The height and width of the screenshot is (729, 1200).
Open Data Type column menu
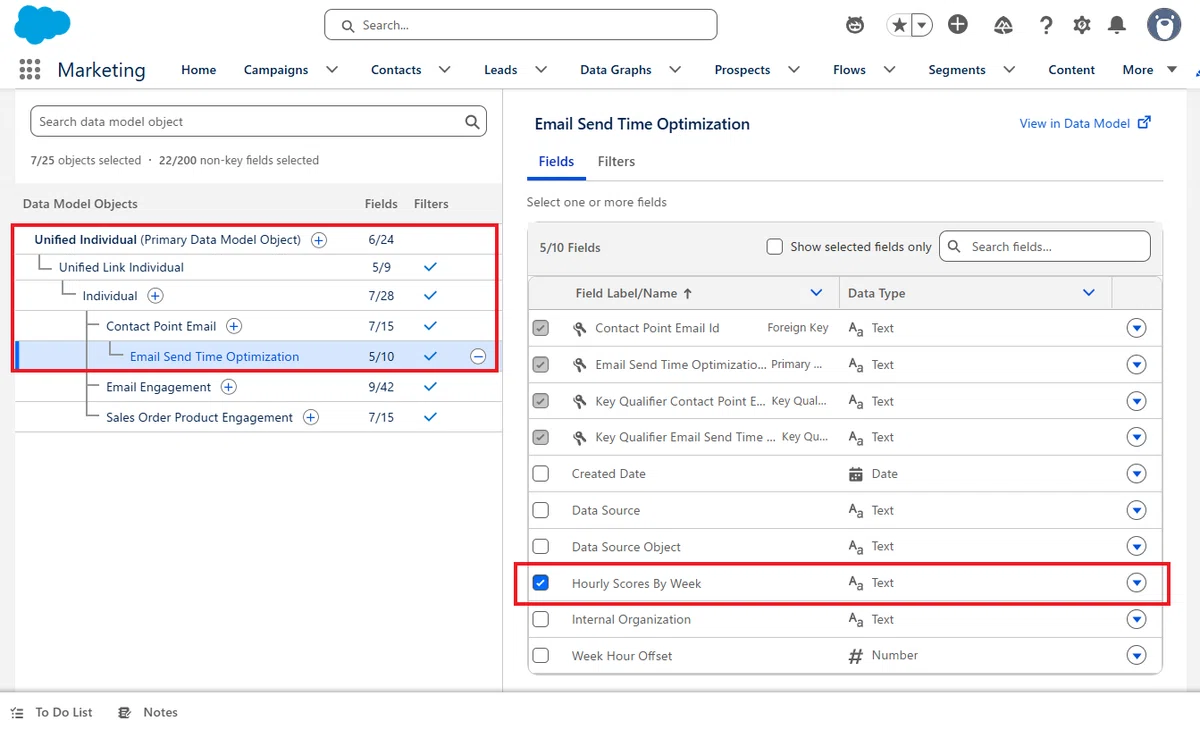(x=1089, y=293)
